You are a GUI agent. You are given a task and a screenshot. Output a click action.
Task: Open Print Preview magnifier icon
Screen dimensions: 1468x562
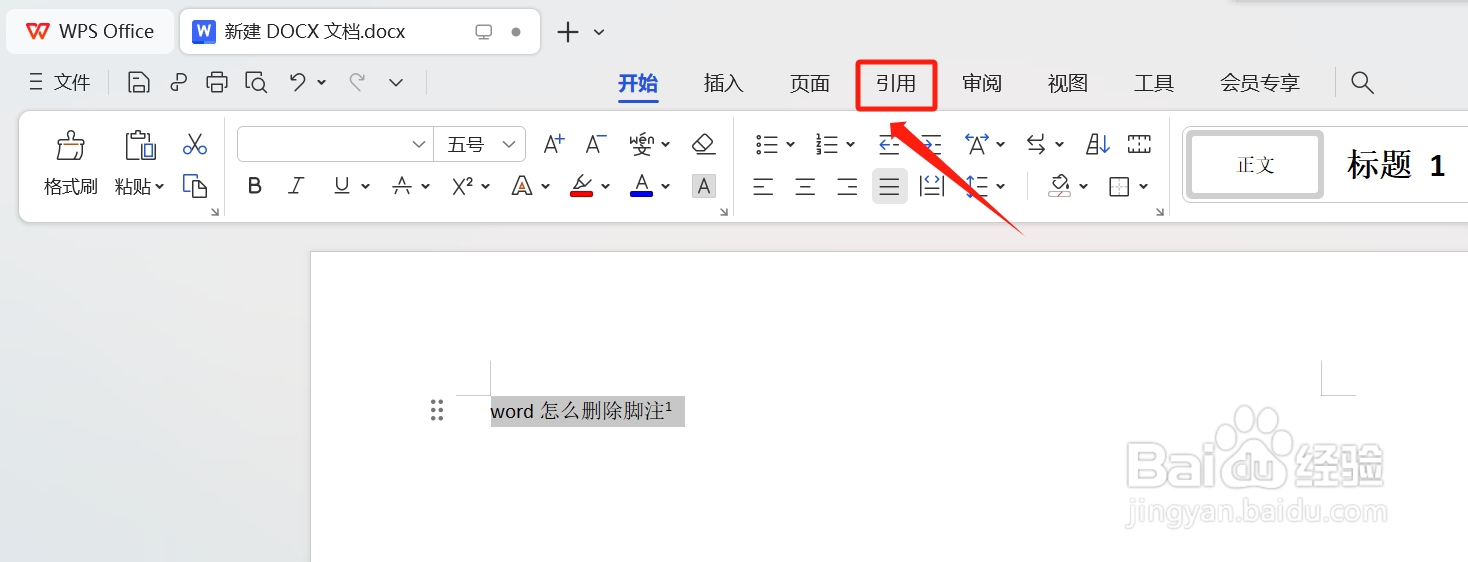(256, 83)
